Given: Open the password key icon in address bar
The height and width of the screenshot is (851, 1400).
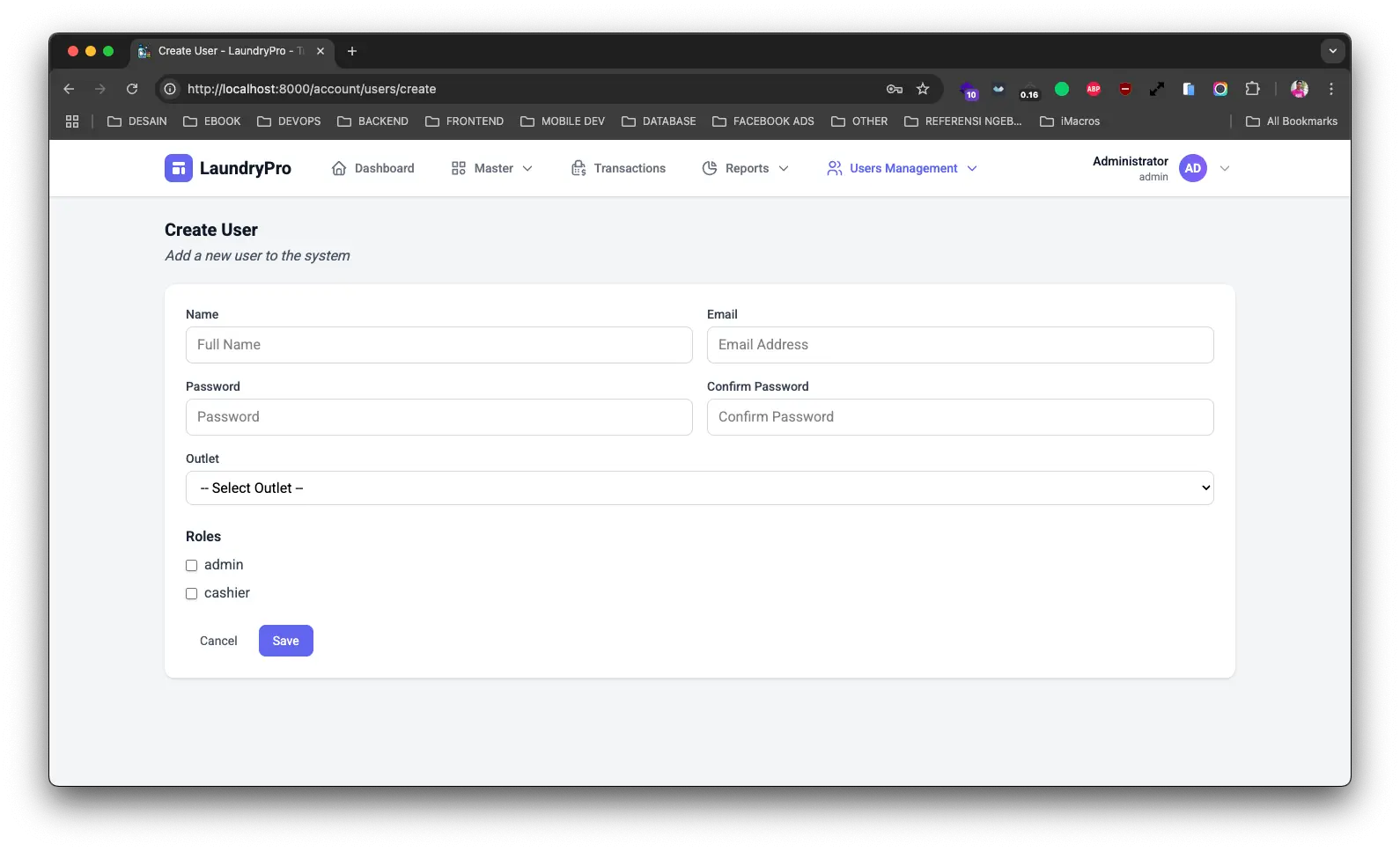Looking at the screenshot, I should coord(895,89).
